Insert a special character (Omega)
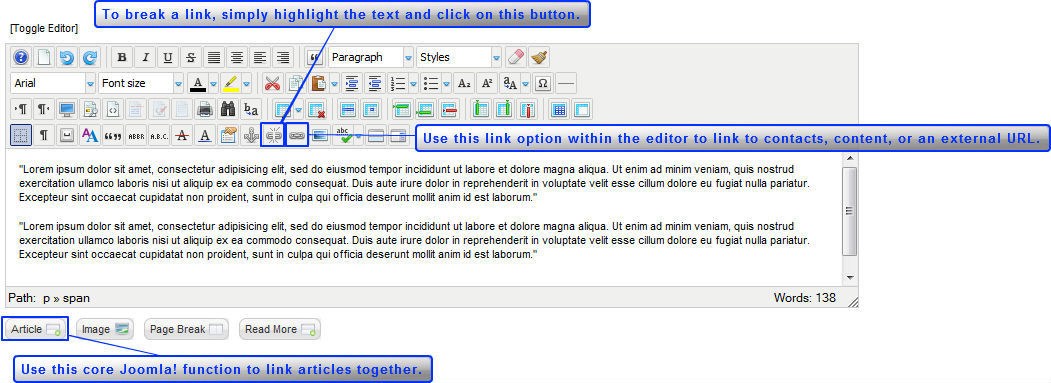 point(544,83)
